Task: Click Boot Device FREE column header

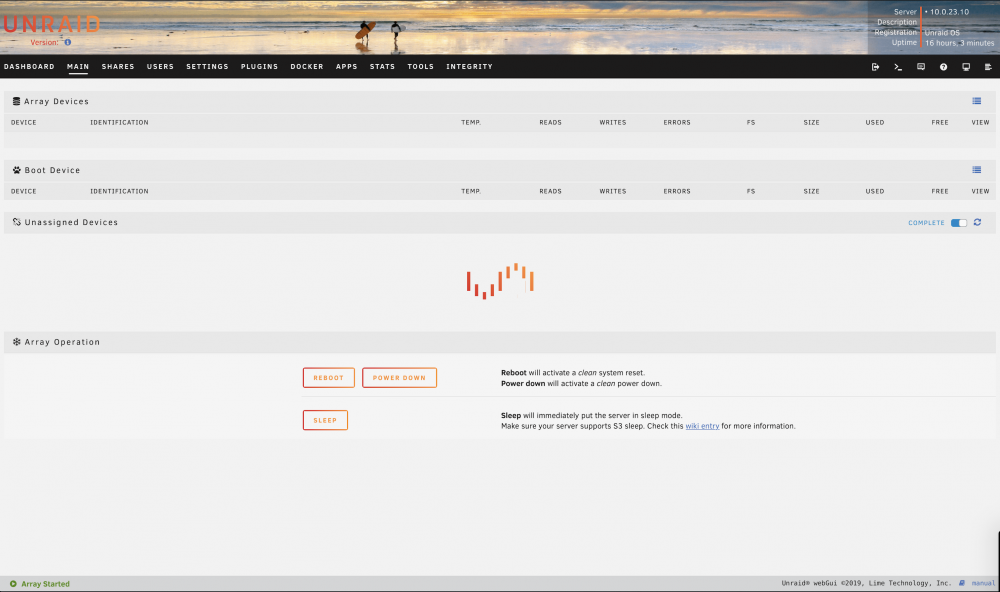Action: pyautogui.click(x=939, y=191)
